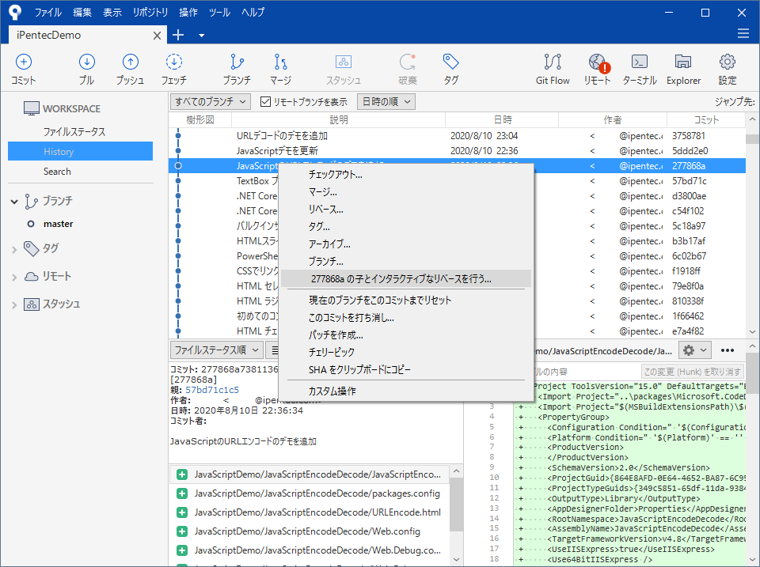The image size is (760, 567).
Task: Select commit URLデコードのデモを追加
Action: tap(457, 136)
